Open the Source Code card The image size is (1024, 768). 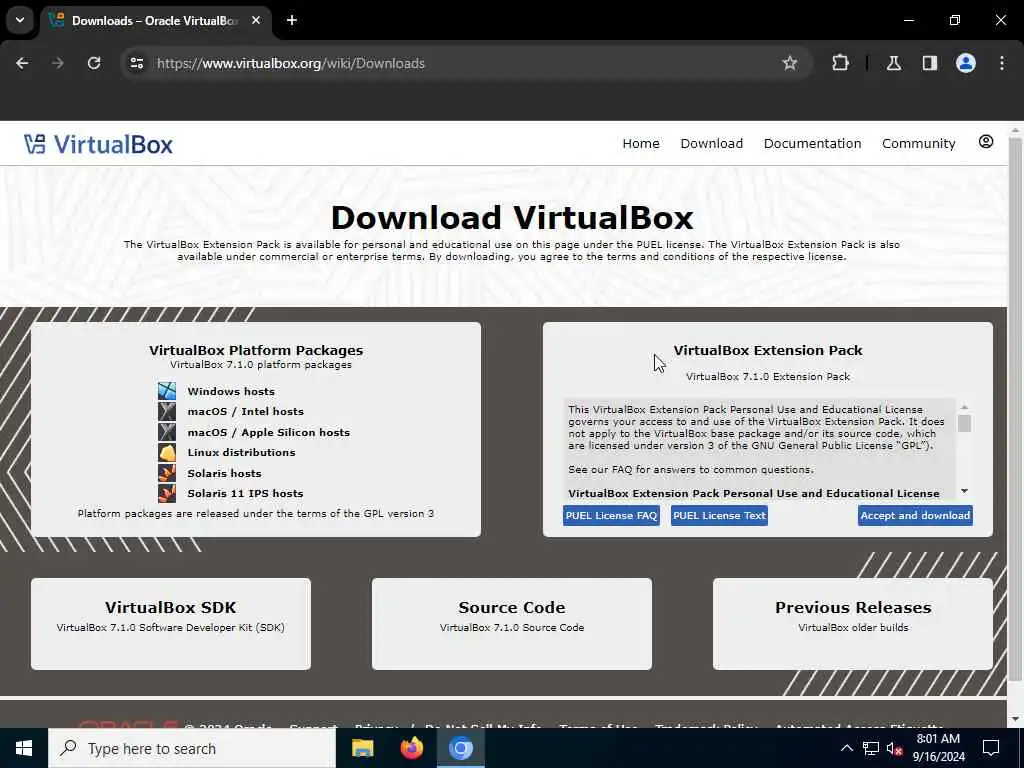click(511, 624)
